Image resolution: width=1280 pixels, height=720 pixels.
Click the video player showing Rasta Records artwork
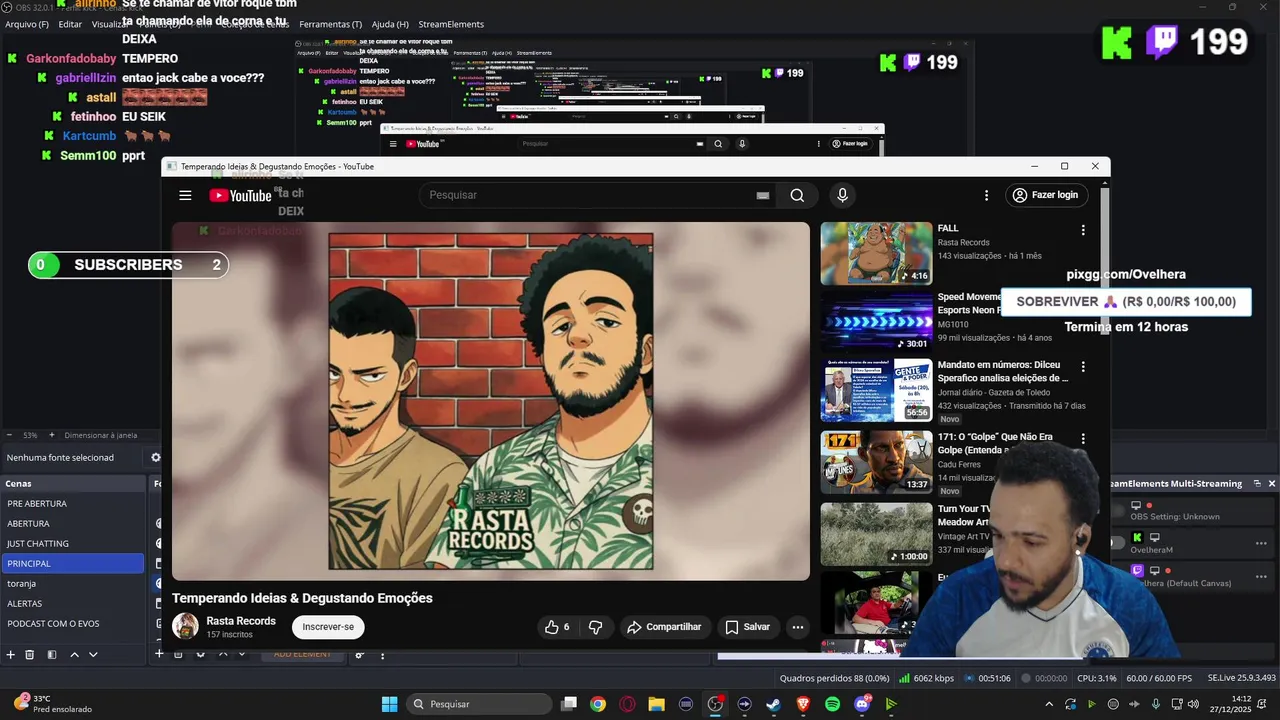[491, 401]
